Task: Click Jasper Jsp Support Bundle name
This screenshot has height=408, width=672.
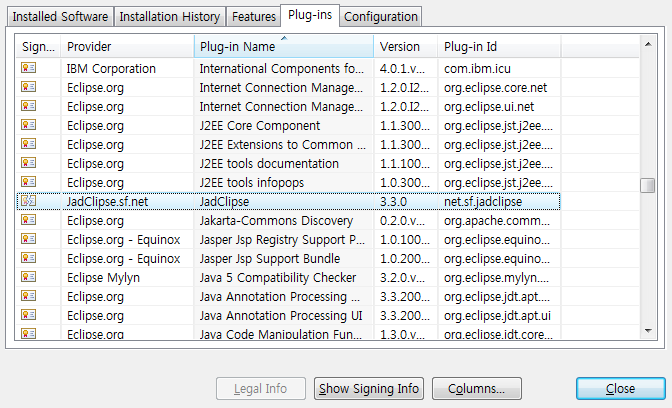Action: pyautogui.click(x=270, y=258)
